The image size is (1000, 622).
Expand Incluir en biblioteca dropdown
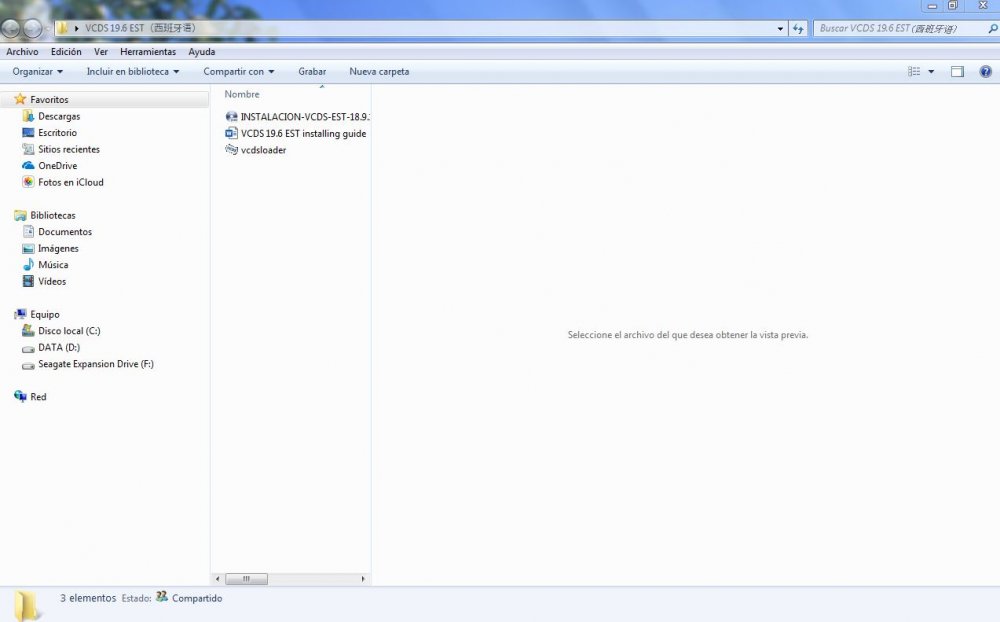click(x=133, y=71)
